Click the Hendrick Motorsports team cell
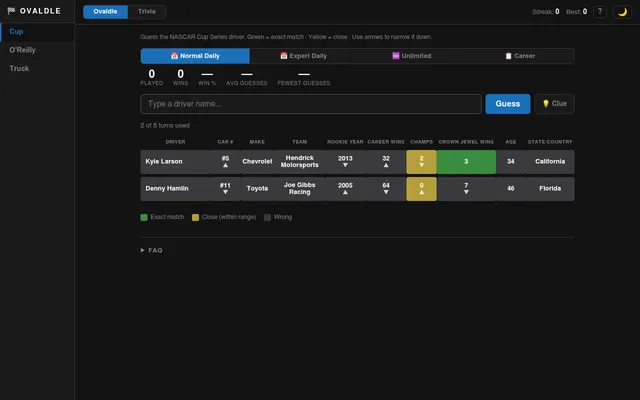The image size is (640, 400). [300, 162]
